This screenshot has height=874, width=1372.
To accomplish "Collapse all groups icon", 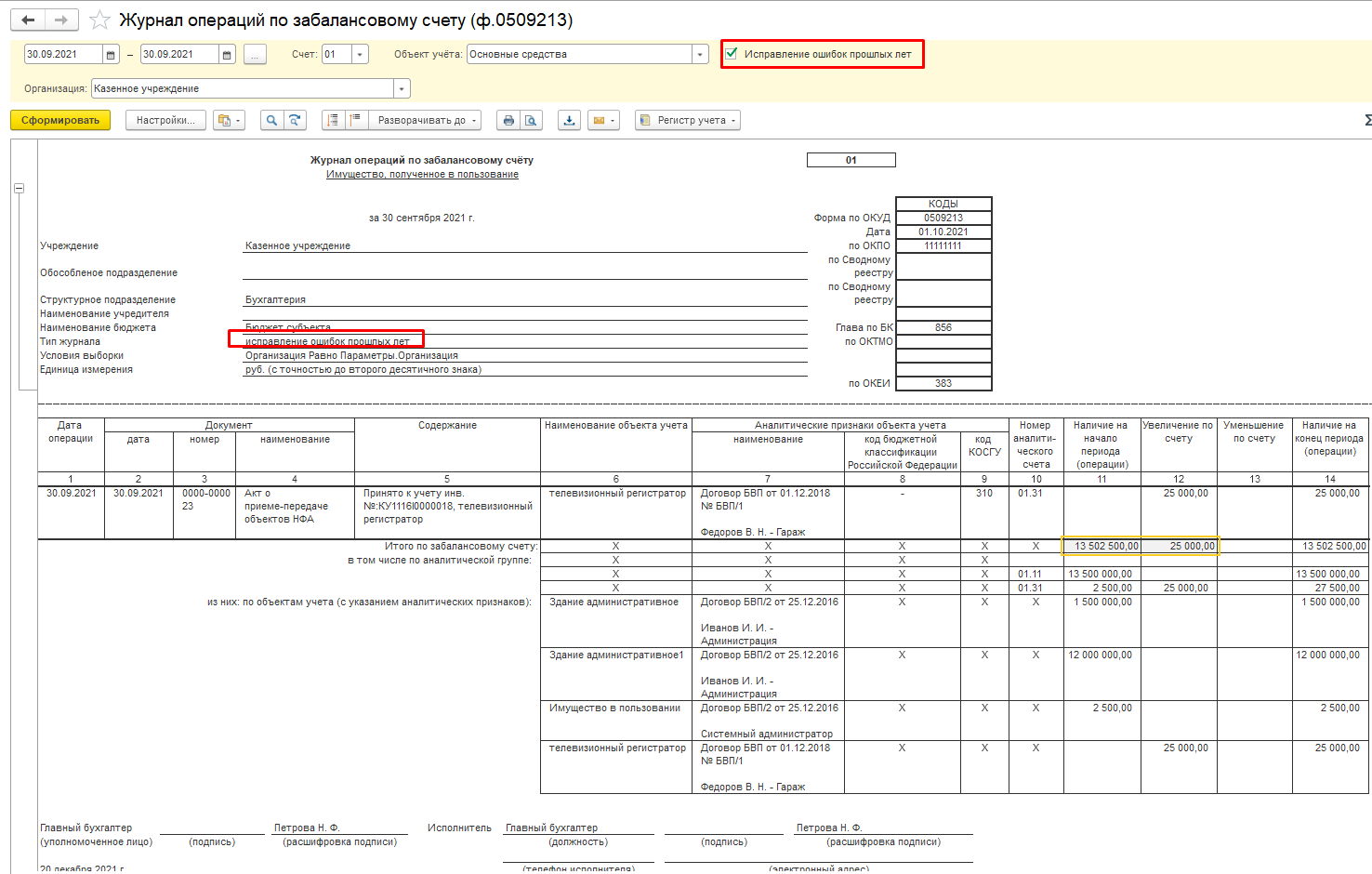I will 334,120.
